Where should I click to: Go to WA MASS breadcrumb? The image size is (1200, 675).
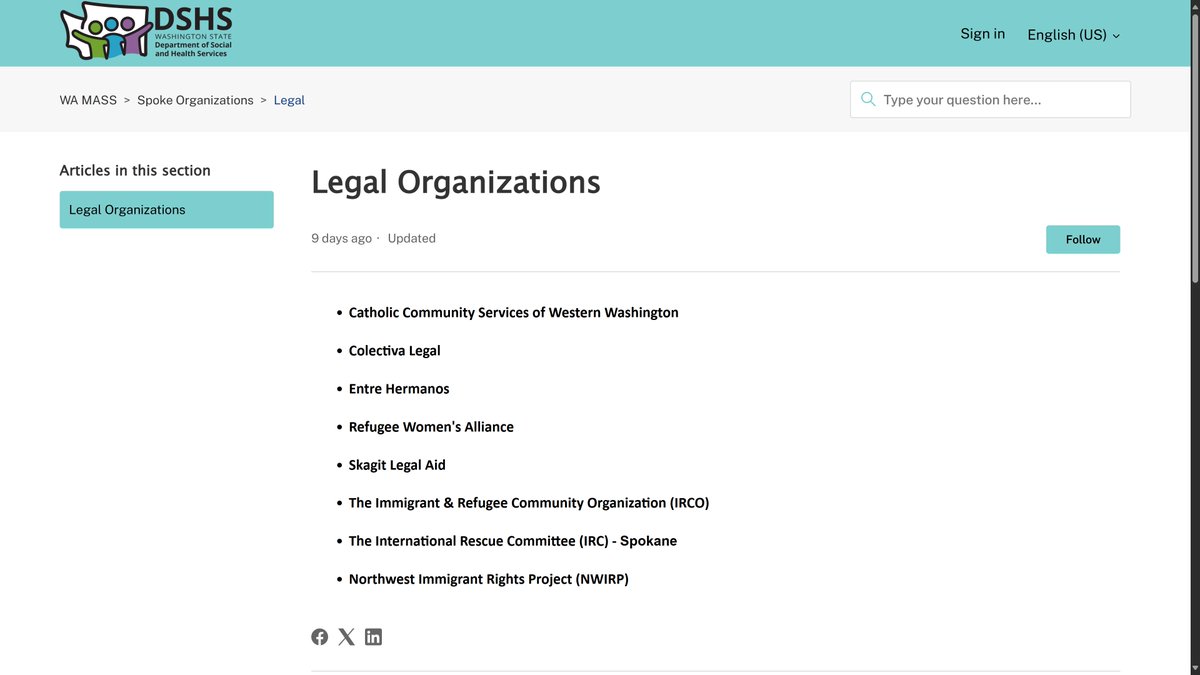point(88,100)
